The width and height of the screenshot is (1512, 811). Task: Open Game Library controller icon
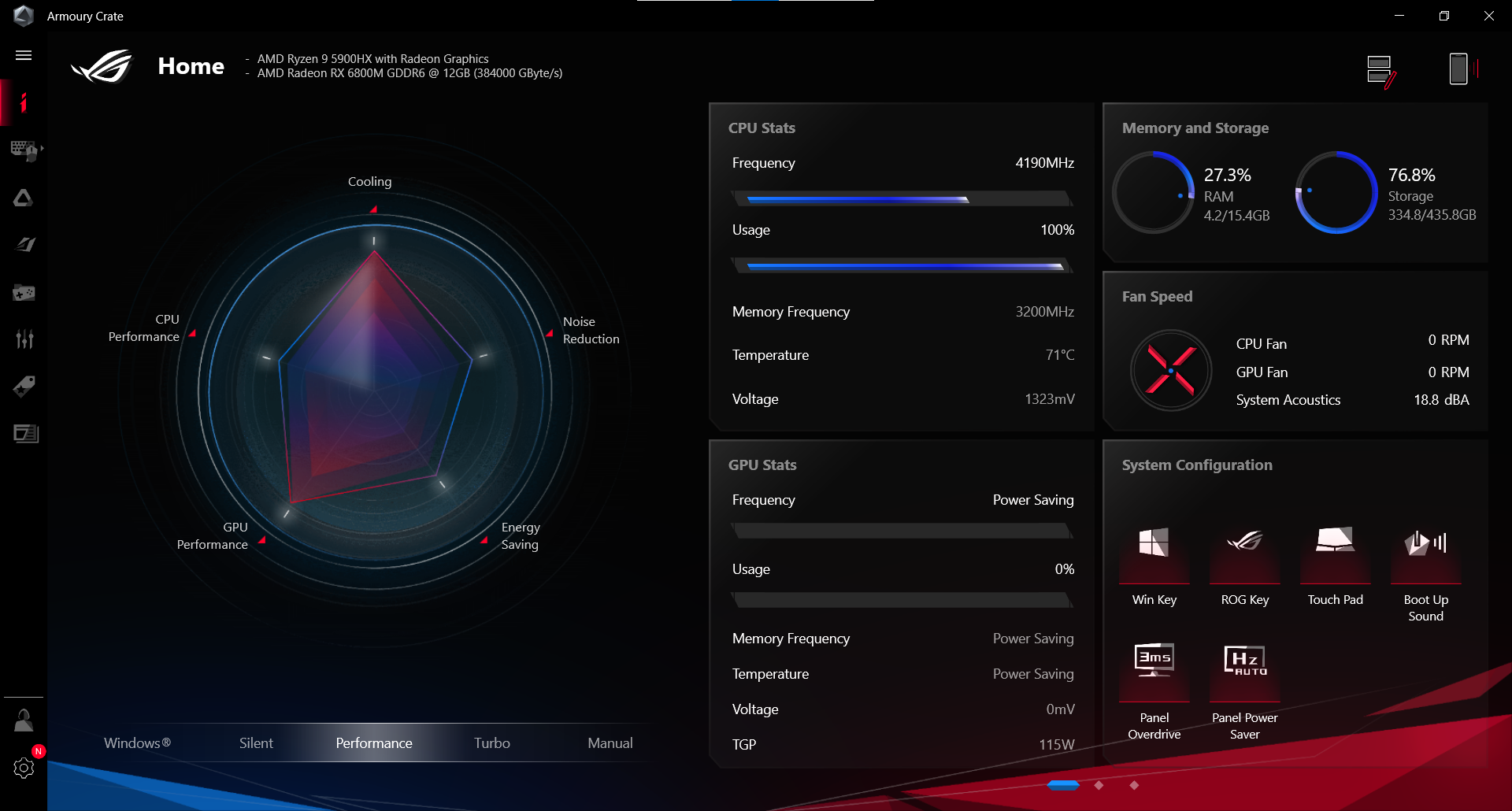(24, 293)
